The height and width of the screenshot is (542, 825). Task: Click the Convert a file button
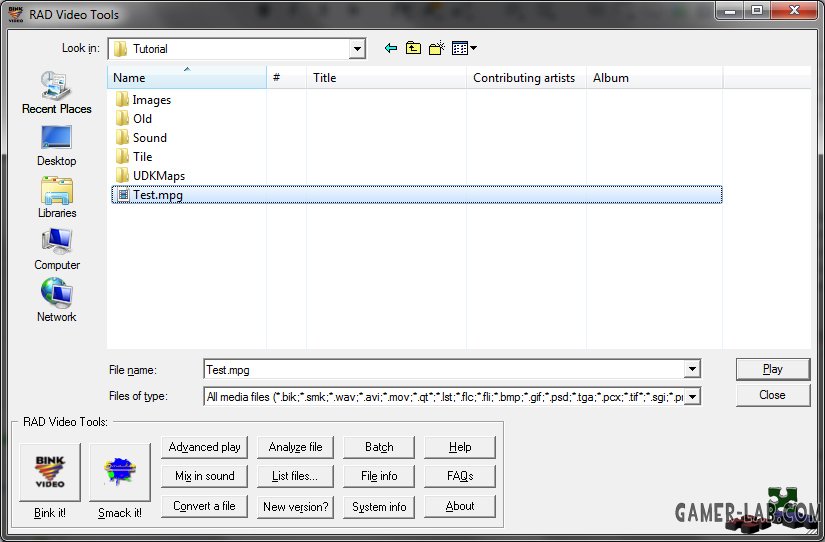point(204,506)
